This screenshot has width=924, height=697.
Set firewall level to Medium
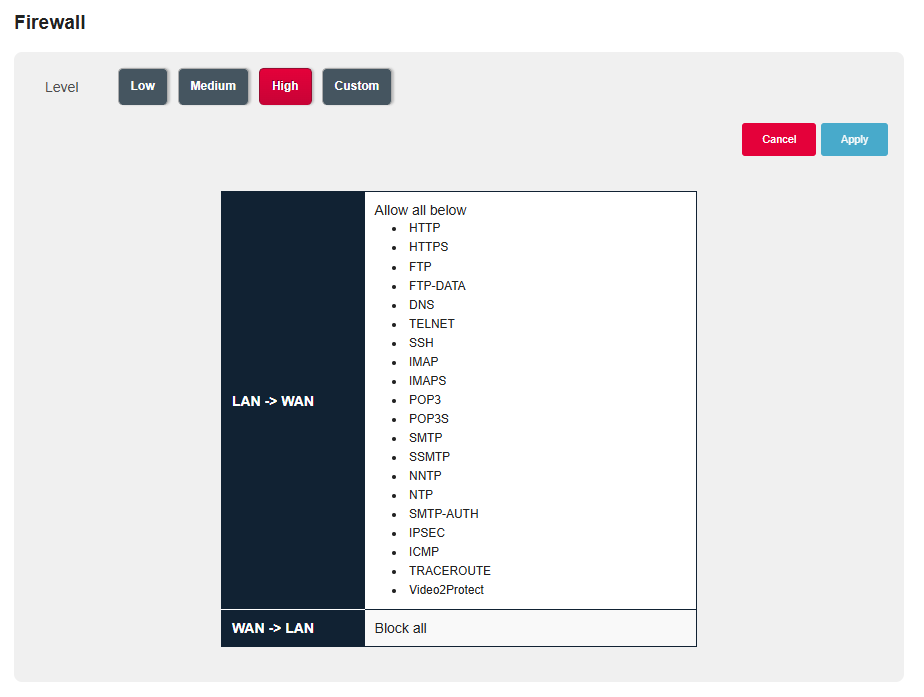click(x=213, y=86)
